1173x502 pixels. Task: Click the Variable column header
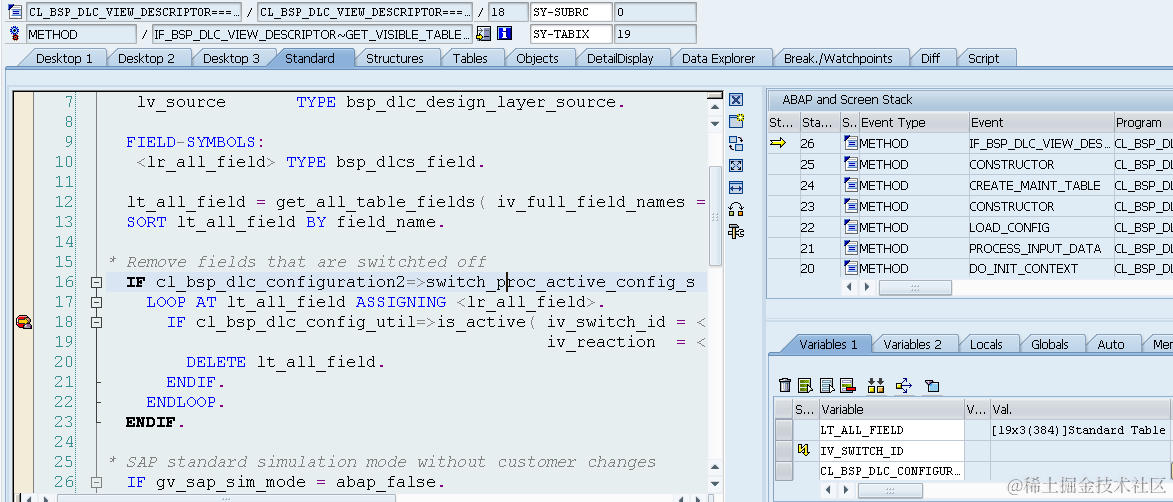click(x=891, y=409)
